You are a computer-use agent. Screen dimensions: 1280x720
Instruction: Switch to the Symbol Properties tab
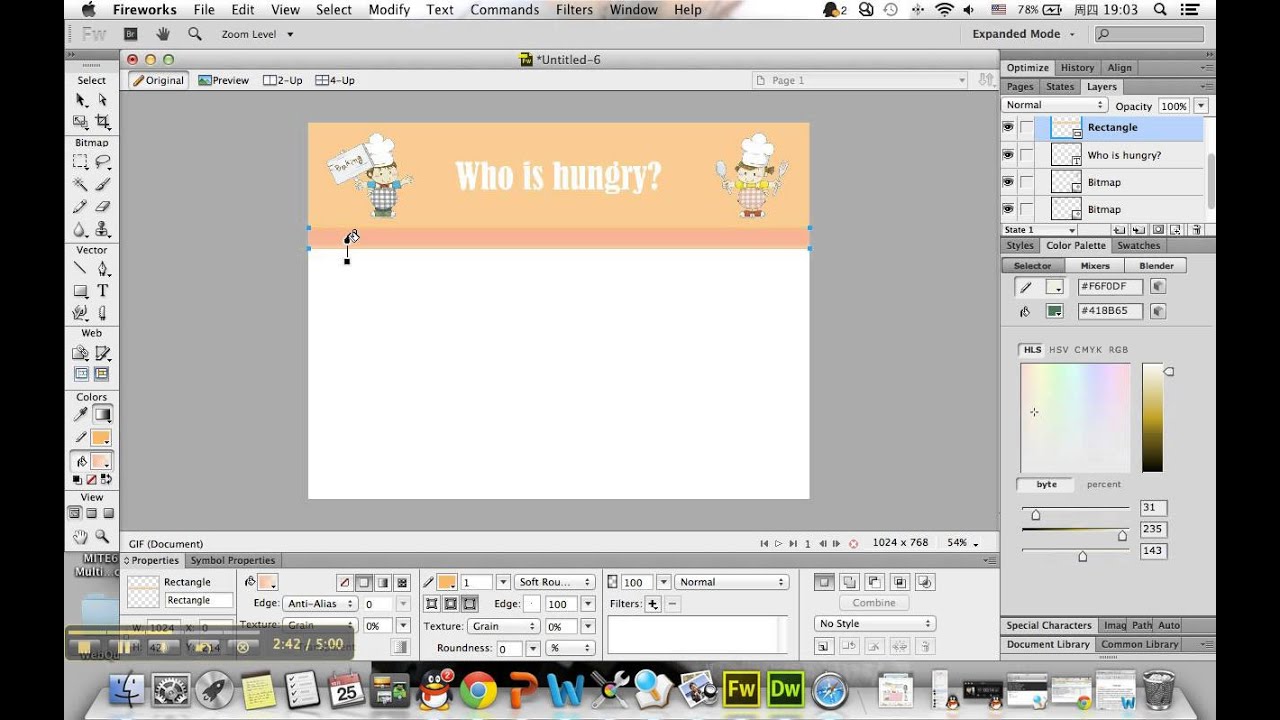(232, 561)
